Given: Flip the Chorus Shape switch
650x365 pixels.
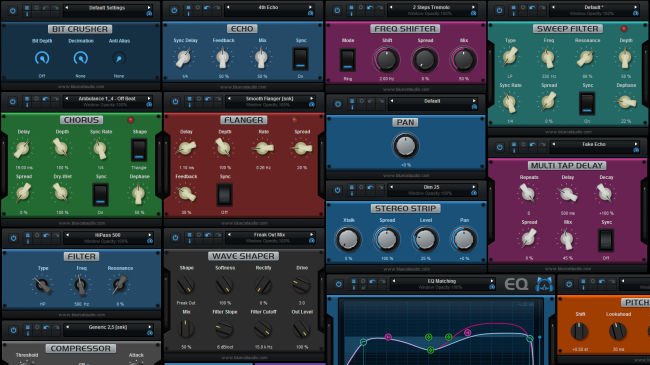Looking at the screenshot, I should click(139, 150).
